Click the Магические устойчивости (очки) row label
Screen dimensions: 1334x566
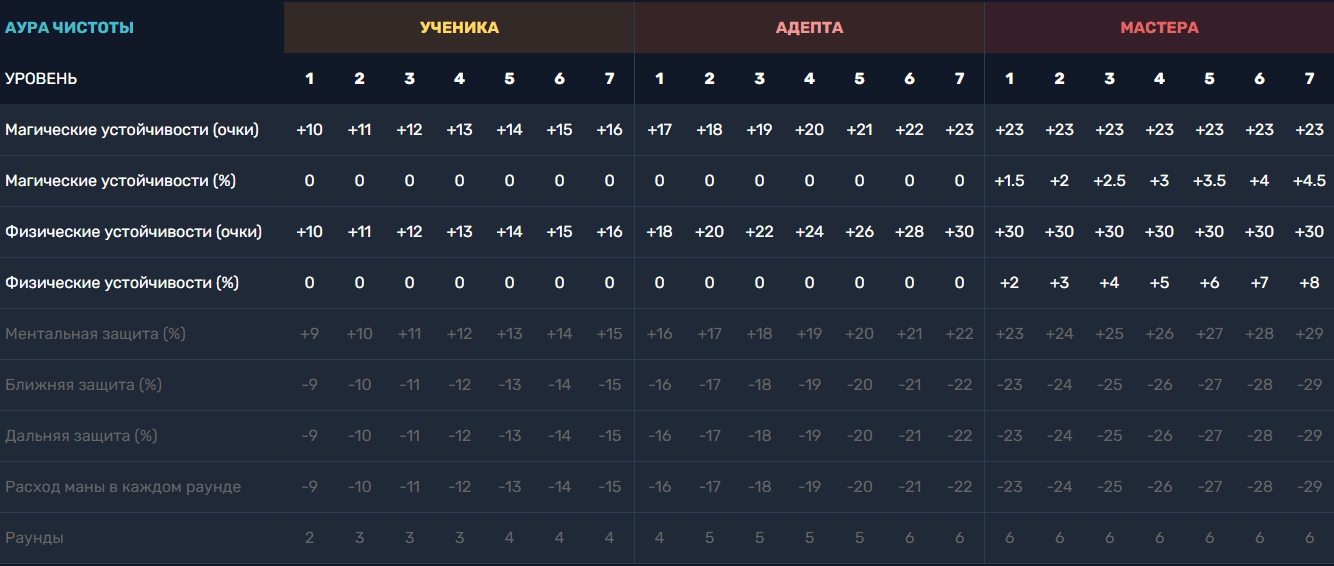(132, 130)
